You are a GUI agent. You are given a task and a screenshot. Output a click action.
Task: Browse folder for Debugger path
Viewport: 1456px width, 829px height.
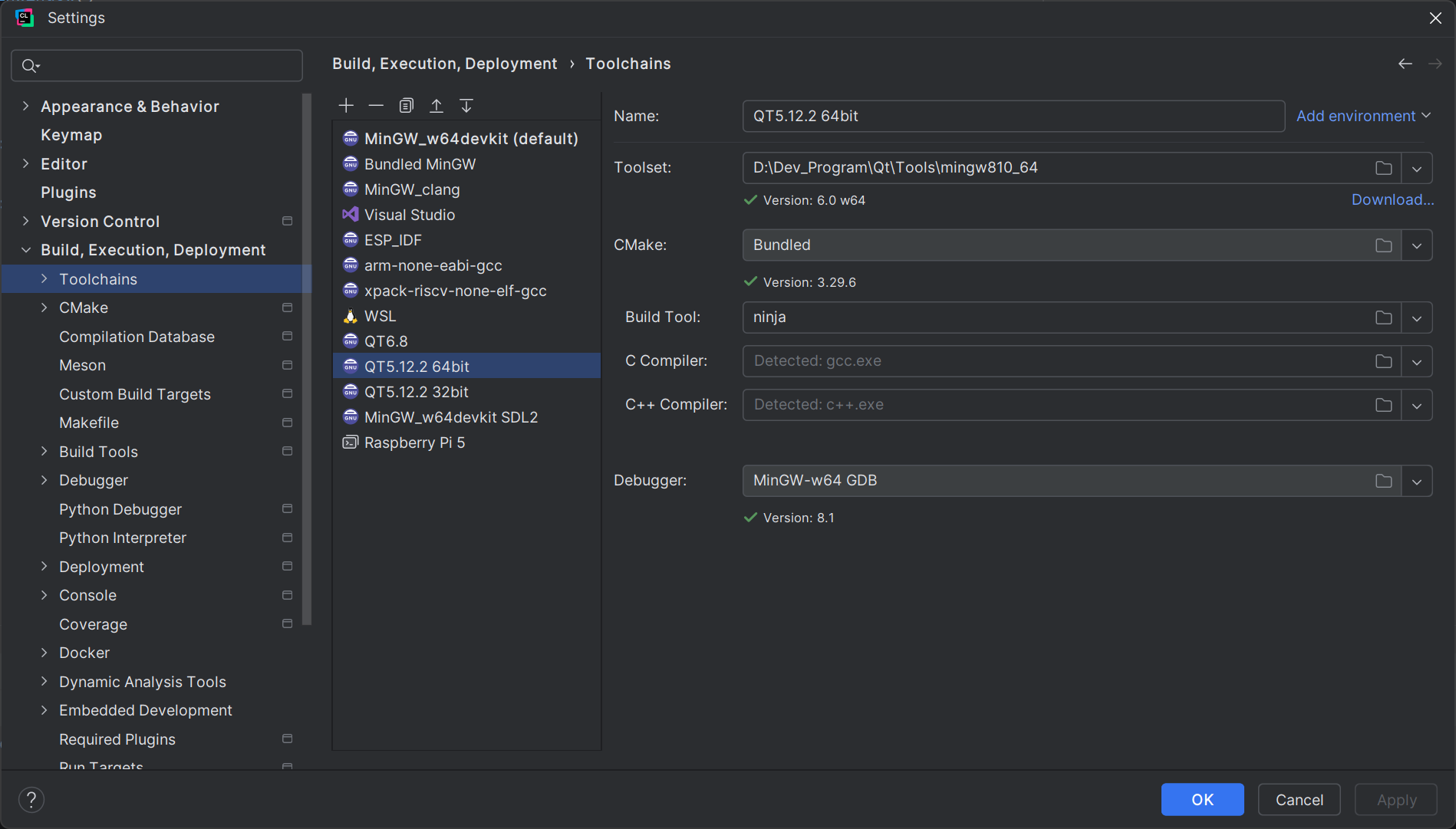[1383, 481]
